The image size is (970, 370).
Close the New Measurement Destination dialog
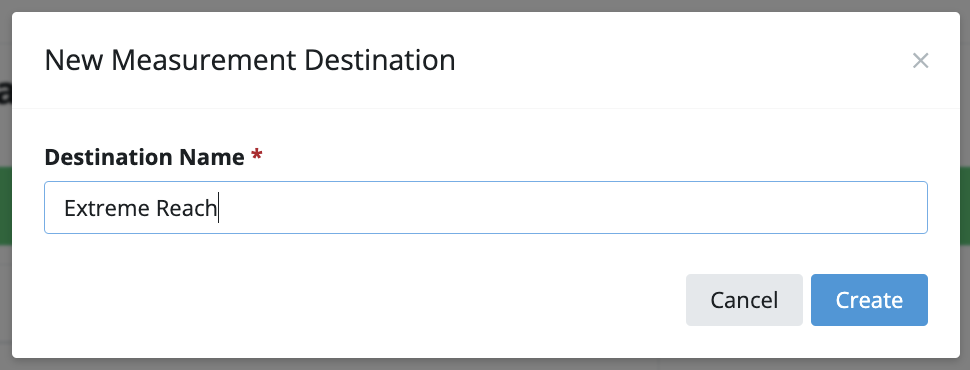click(920, 61)
